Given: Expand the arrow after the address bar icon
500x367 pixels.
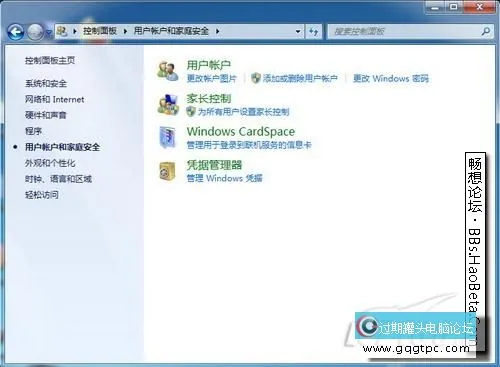Looking at the screenshot, I should (75, 31).
